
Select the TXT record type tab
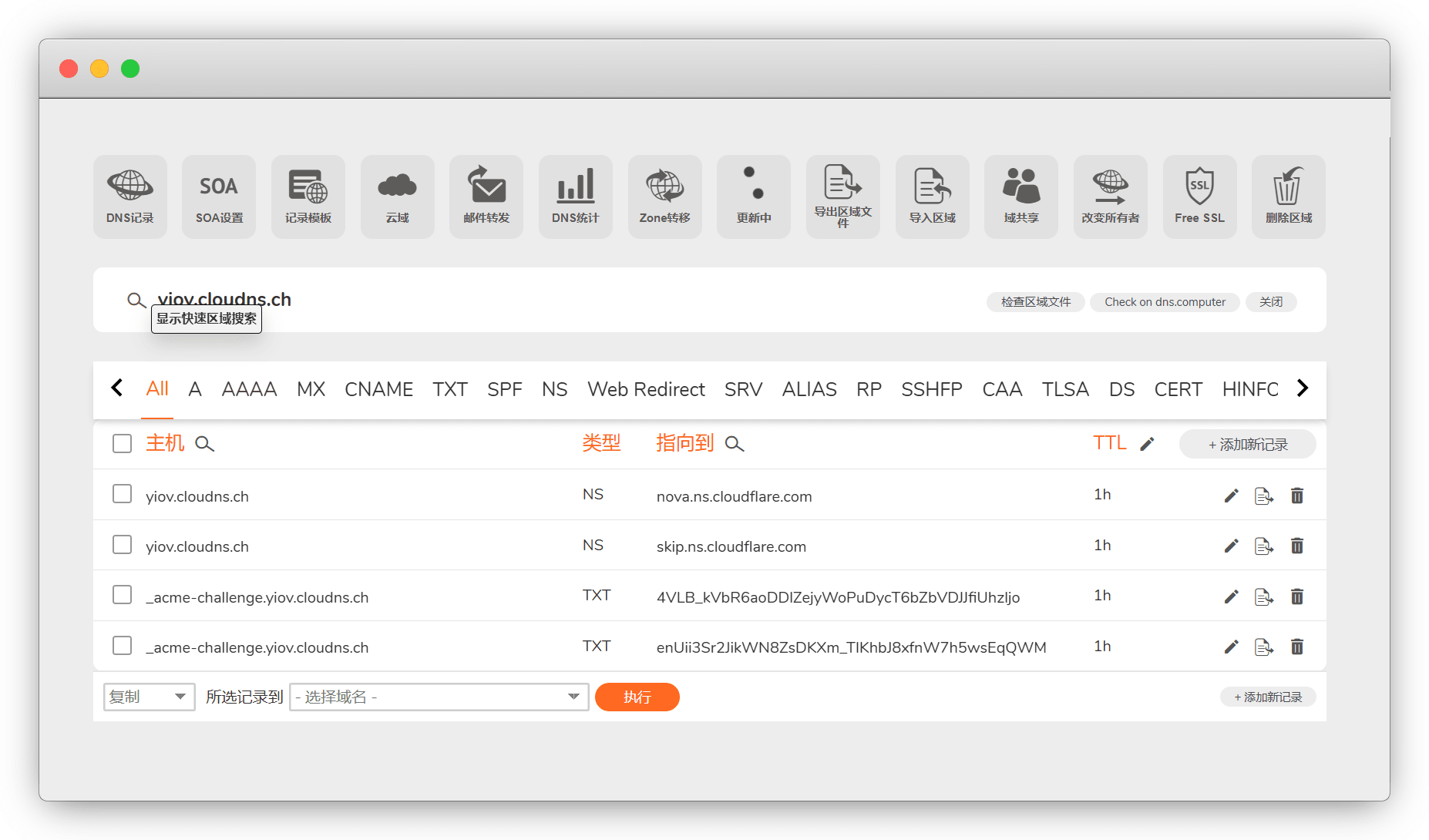pos(449,389)
